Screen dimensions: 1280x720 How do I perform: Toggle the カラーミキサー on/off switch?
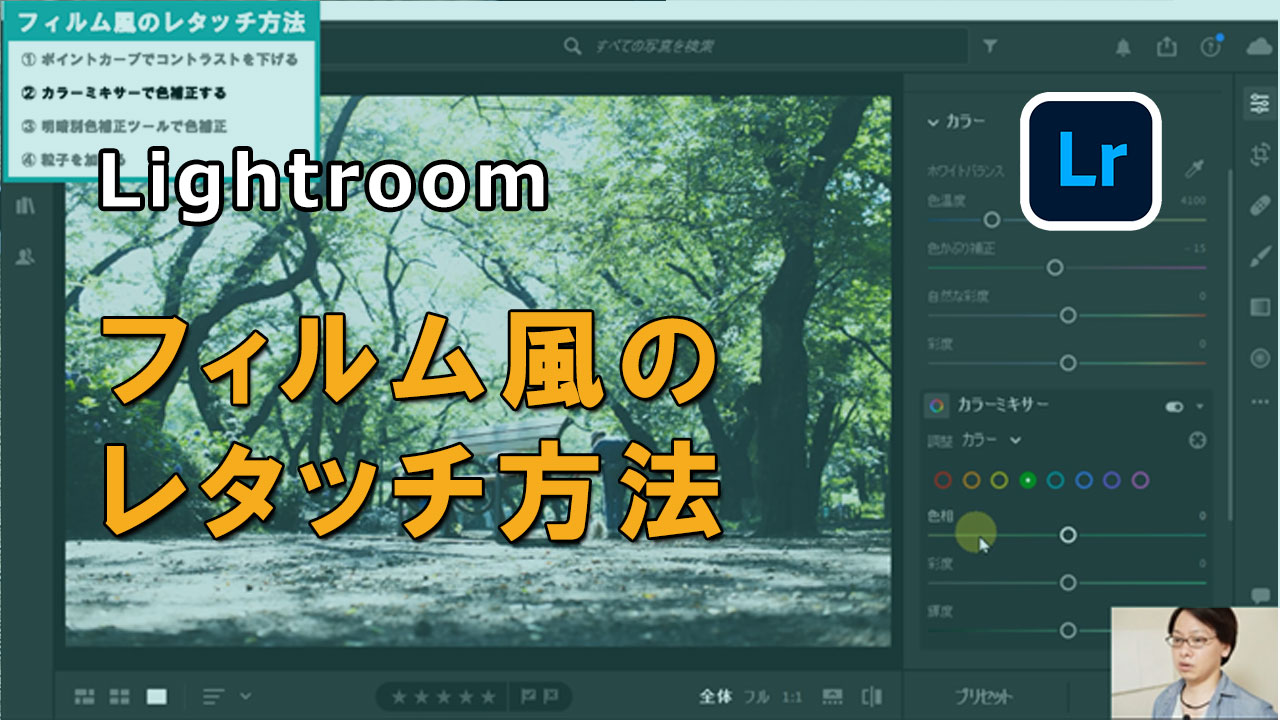click(x=1174, y=406)
